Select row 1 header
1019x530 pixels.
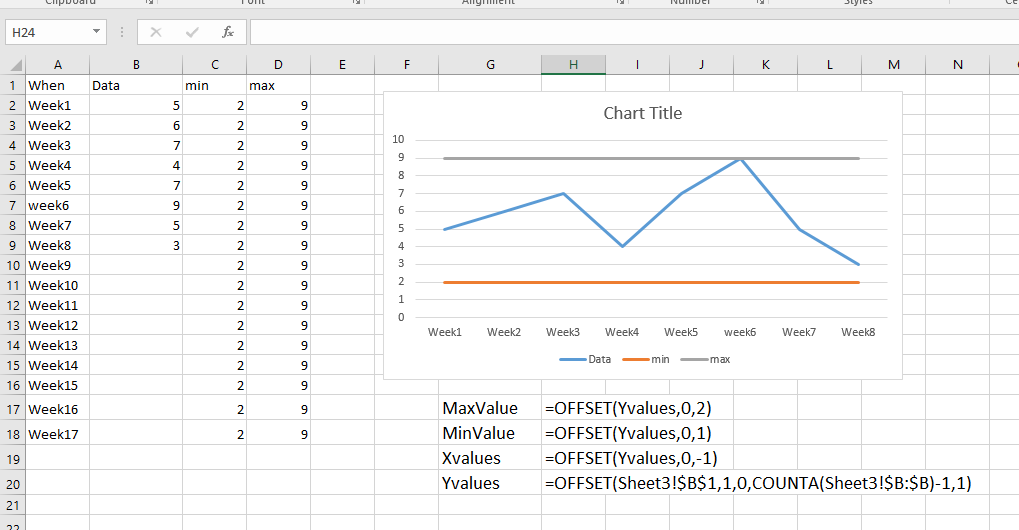[x=12, y=85]
